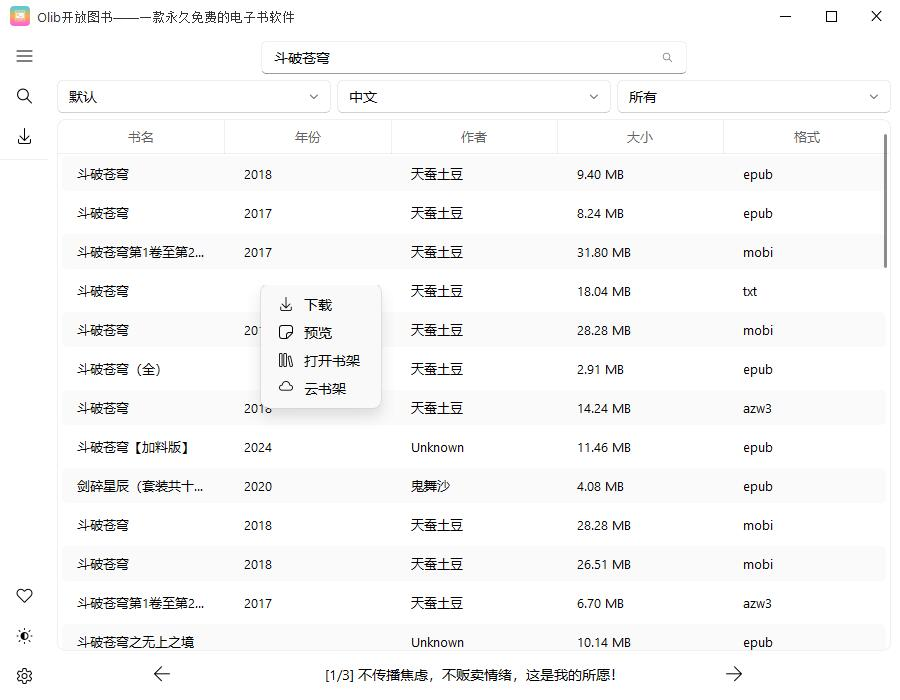Expand the 所有 format dropdown
900x700 pixels.
coord(753,97)
